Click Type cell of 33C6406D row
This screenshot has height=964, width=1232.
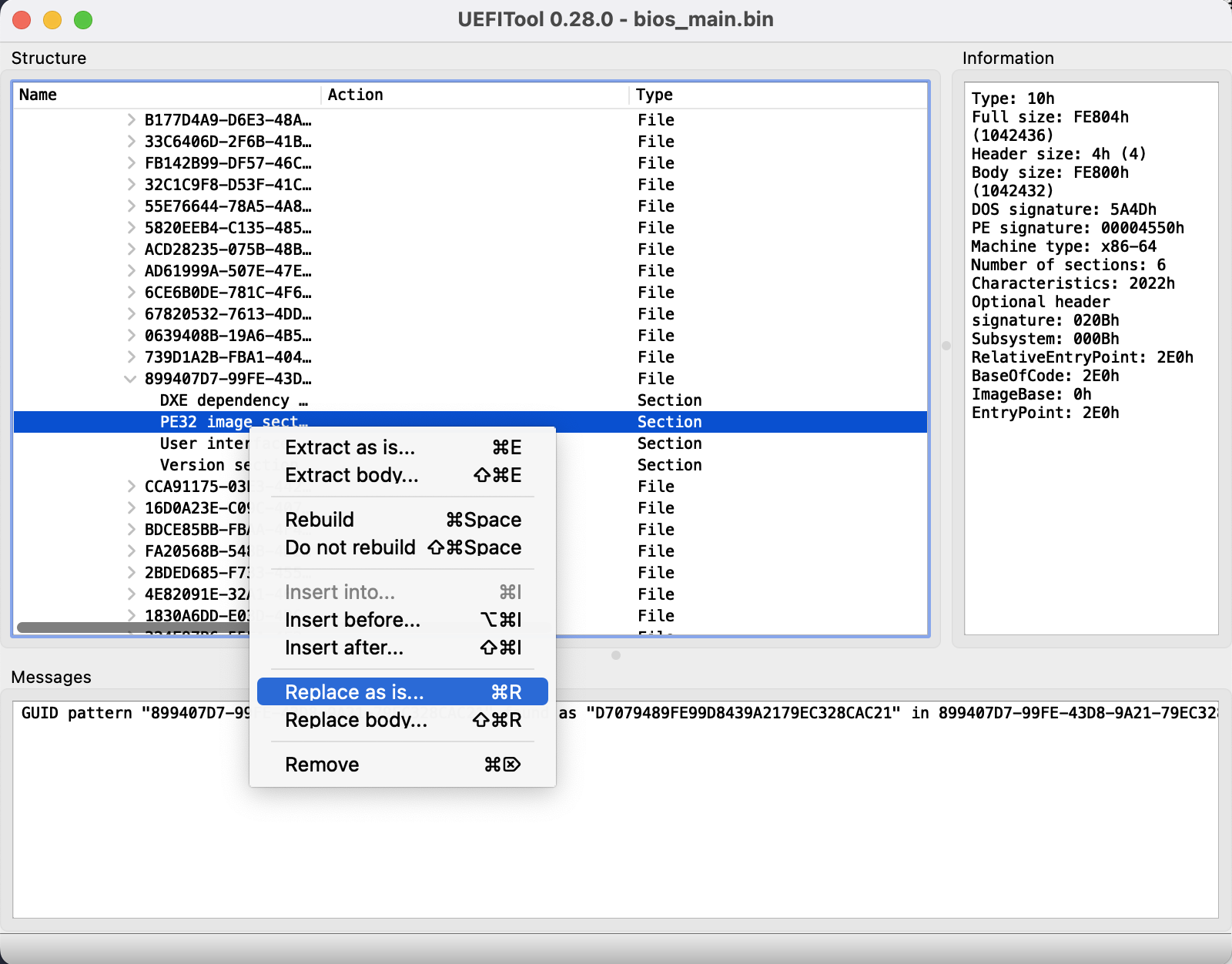(x=656, y=141)
